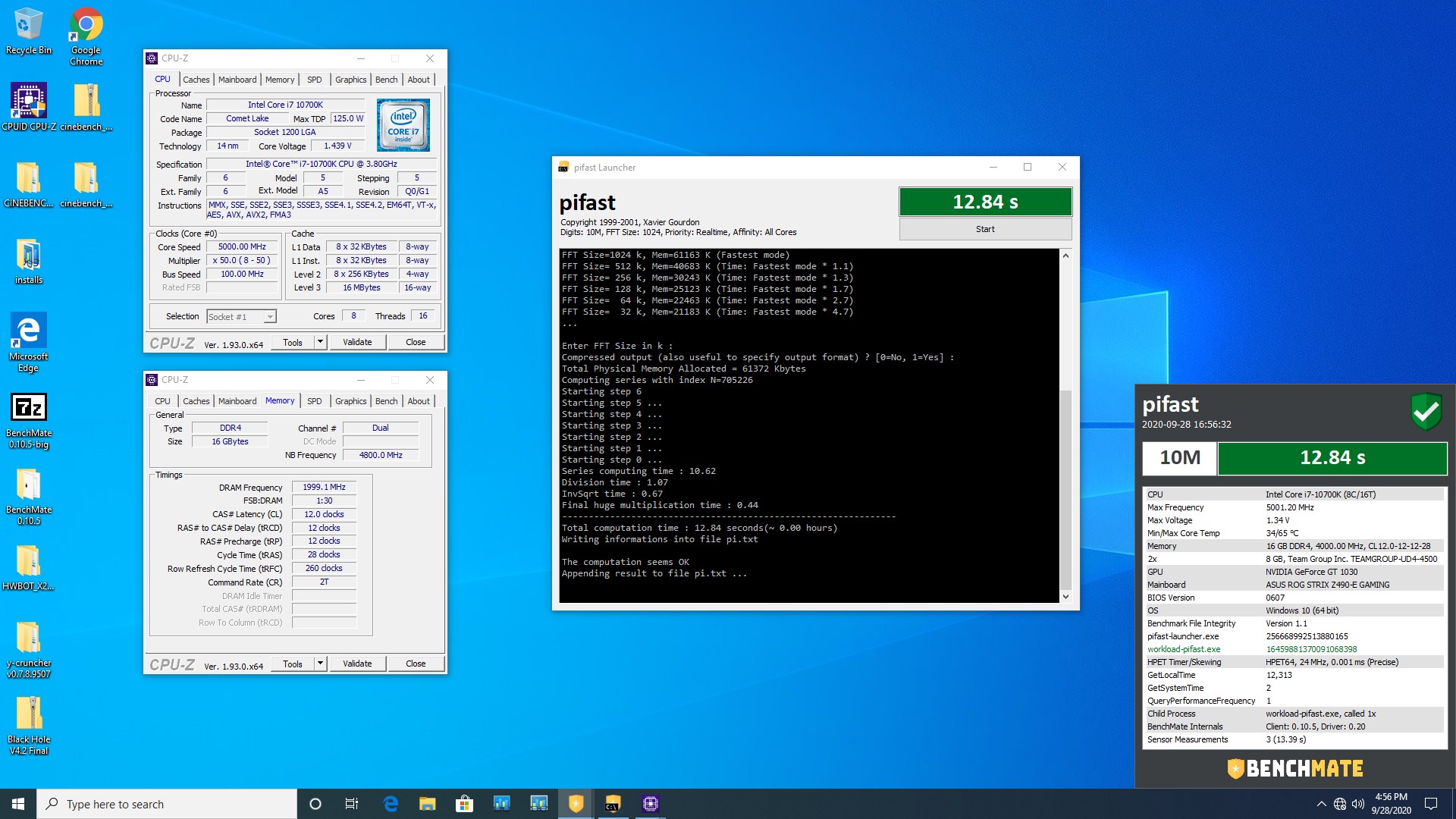Select the installs desktop folder

coord(29,262)
